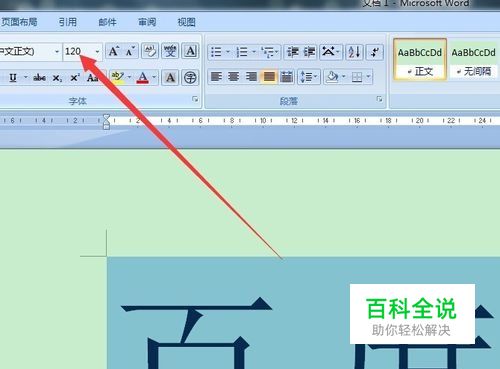500x369 pixels.
Task: Clear formatting with the eraser icon
Action: coord(150,51)
